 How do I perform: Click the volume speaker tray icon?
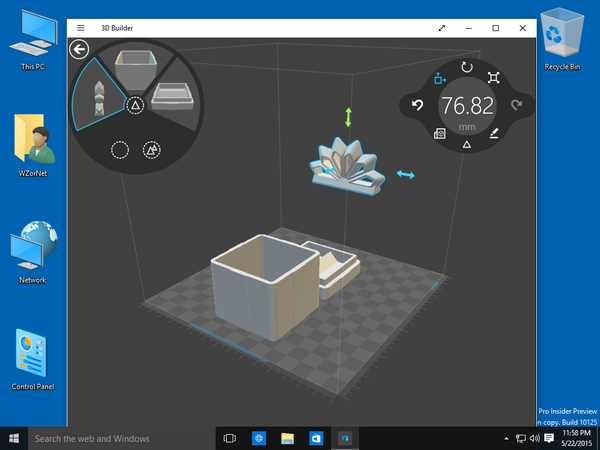[x=535, y=439]
